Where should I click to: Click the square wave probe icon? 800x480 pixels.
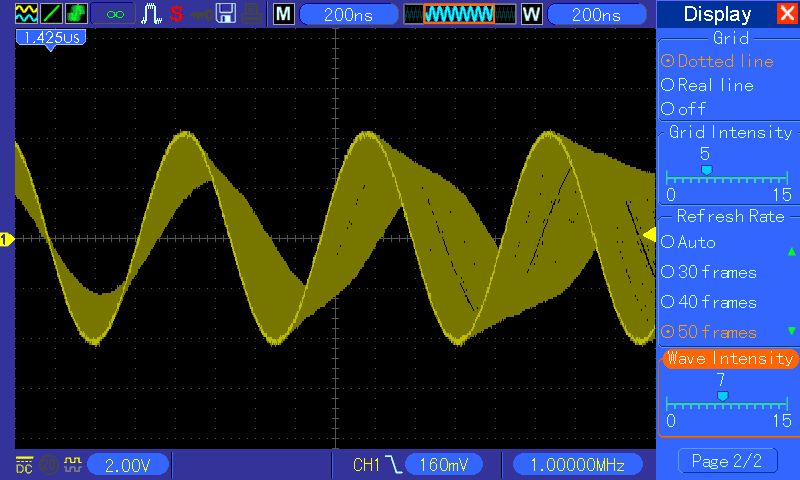tap(72, 464)
